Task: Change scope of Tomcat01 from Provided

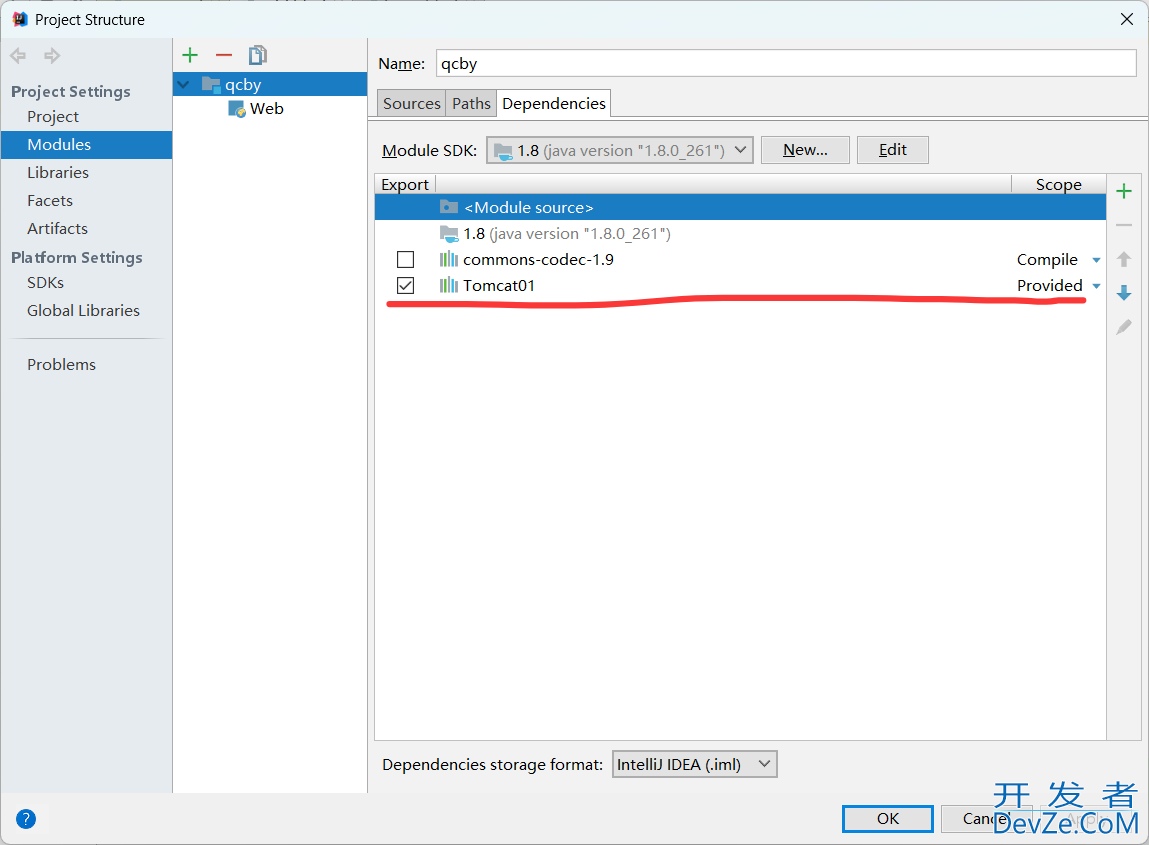Action: (x=1058, y=285)
